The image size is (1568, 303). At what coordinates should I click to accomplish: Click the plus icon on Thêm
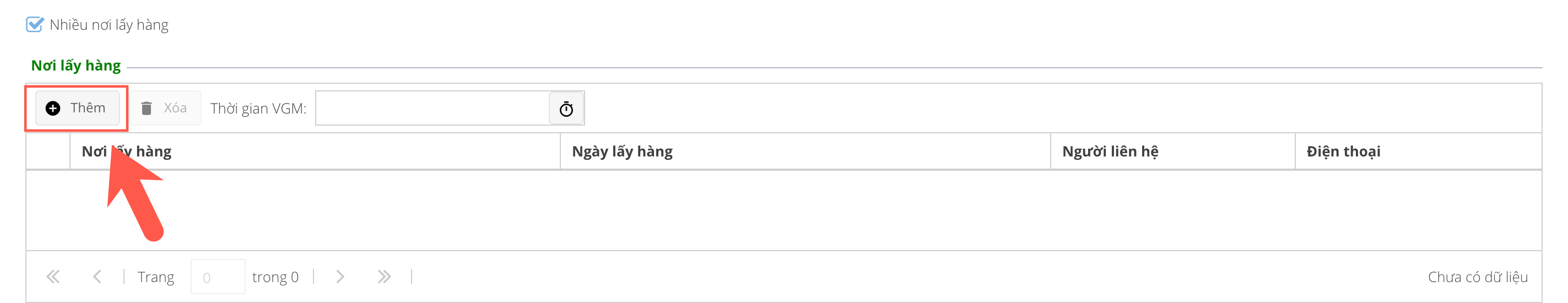pos(53,109)
